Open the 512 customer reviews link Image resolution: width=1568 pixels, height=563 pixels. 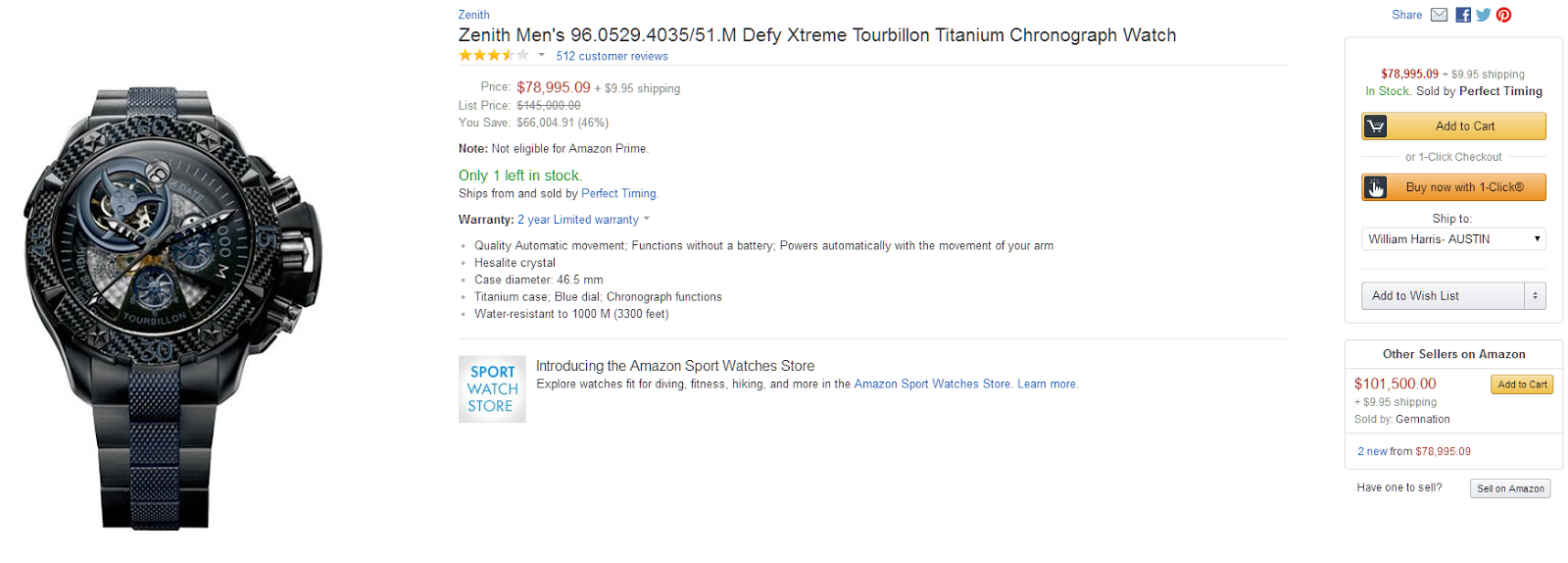[x=612, y=57]
